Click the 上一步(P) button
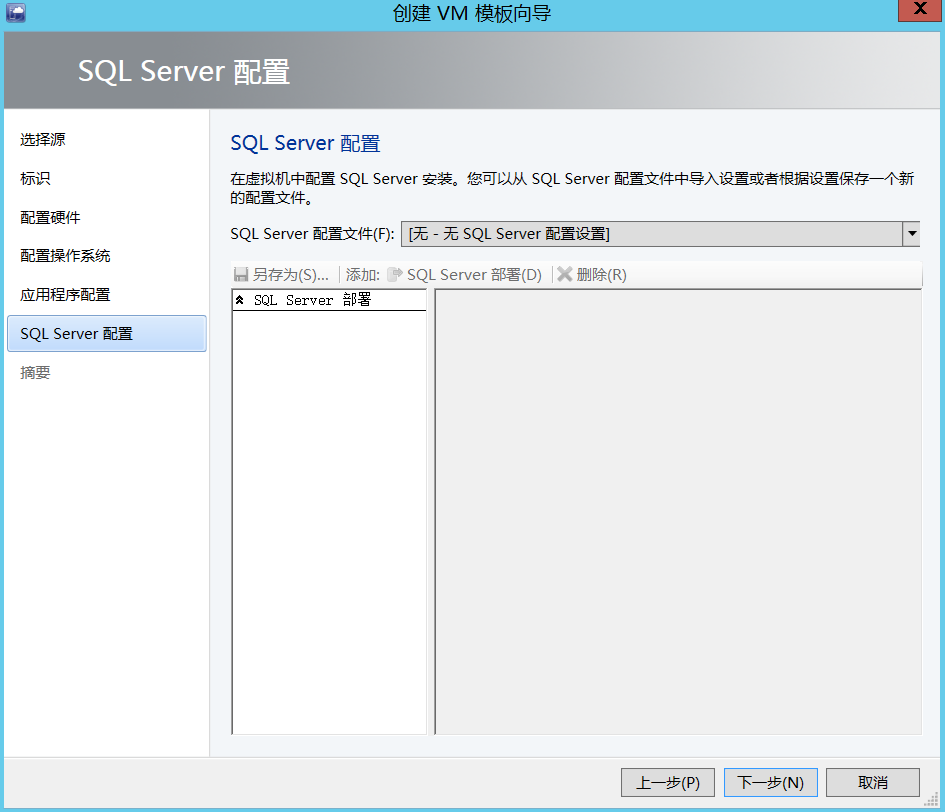The image size is (945, 812). click(668, 782)
